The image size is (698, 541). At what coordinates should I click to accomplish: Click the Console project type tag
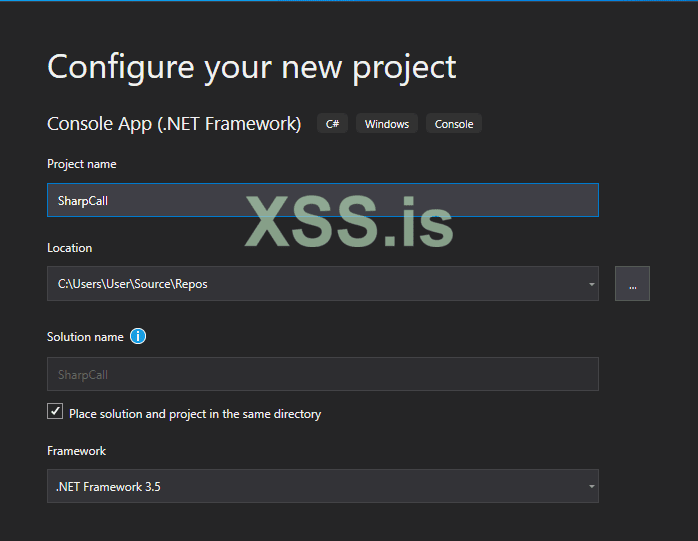[454, 124]
